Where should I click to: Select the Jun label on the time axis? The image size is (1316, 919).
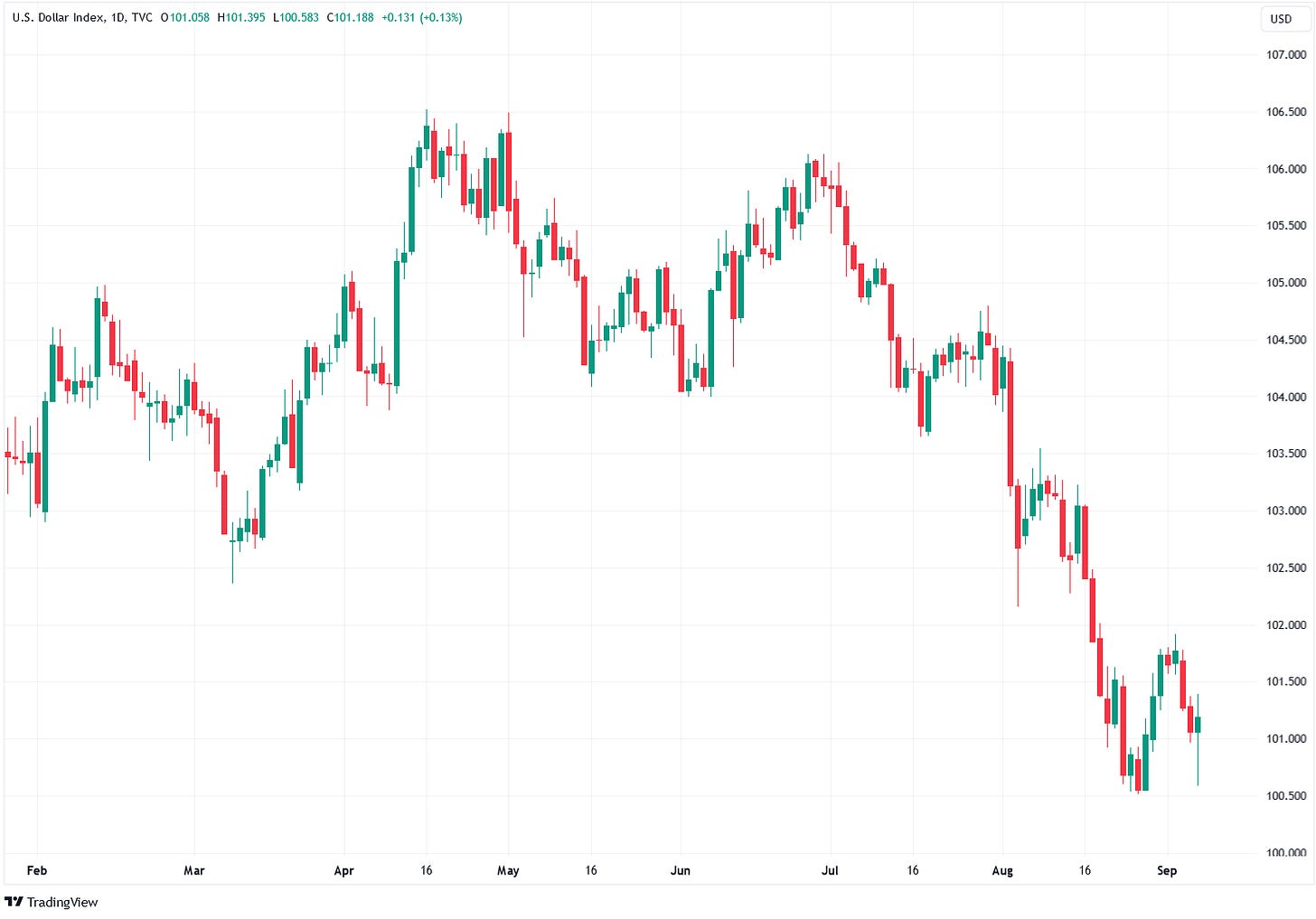[x=681, y=870]
